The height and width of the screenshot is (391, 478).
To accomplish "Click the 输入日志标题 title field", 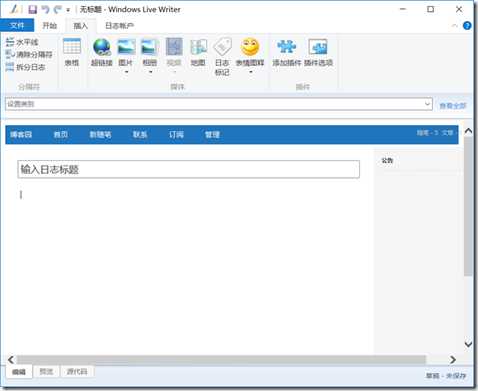I will (188, 169).
